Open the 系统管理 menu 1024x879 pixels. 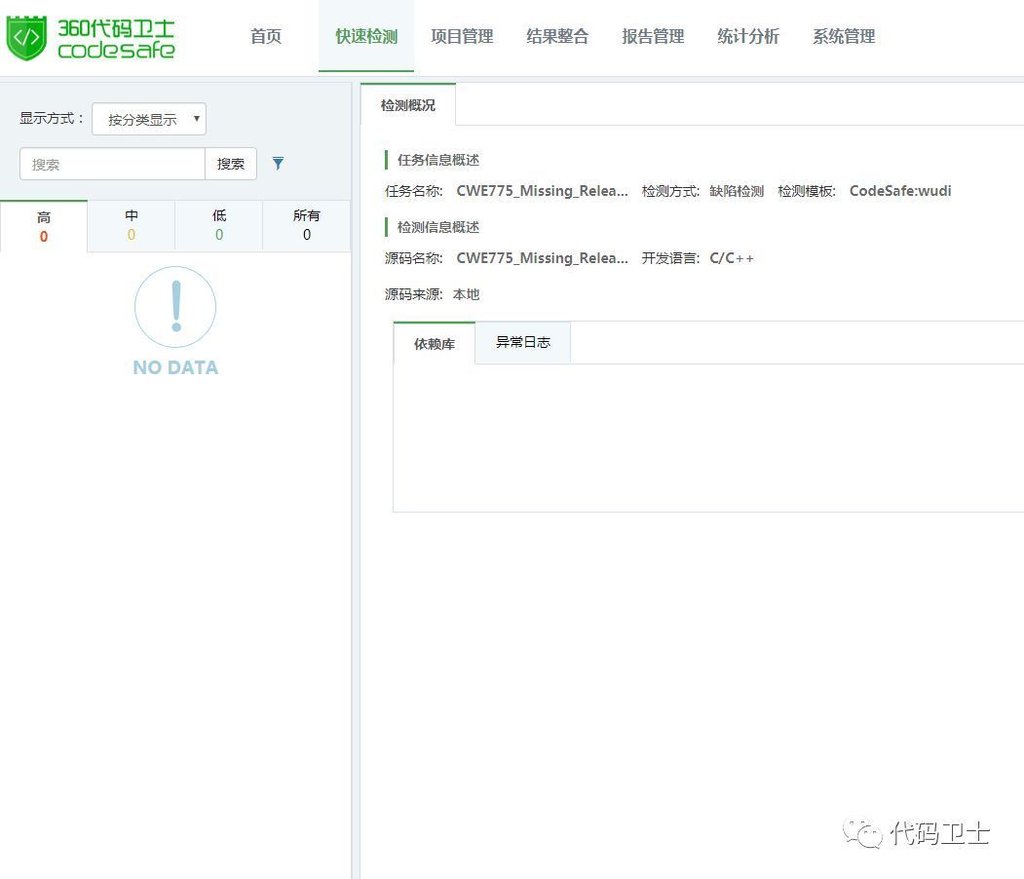[844, 37]
